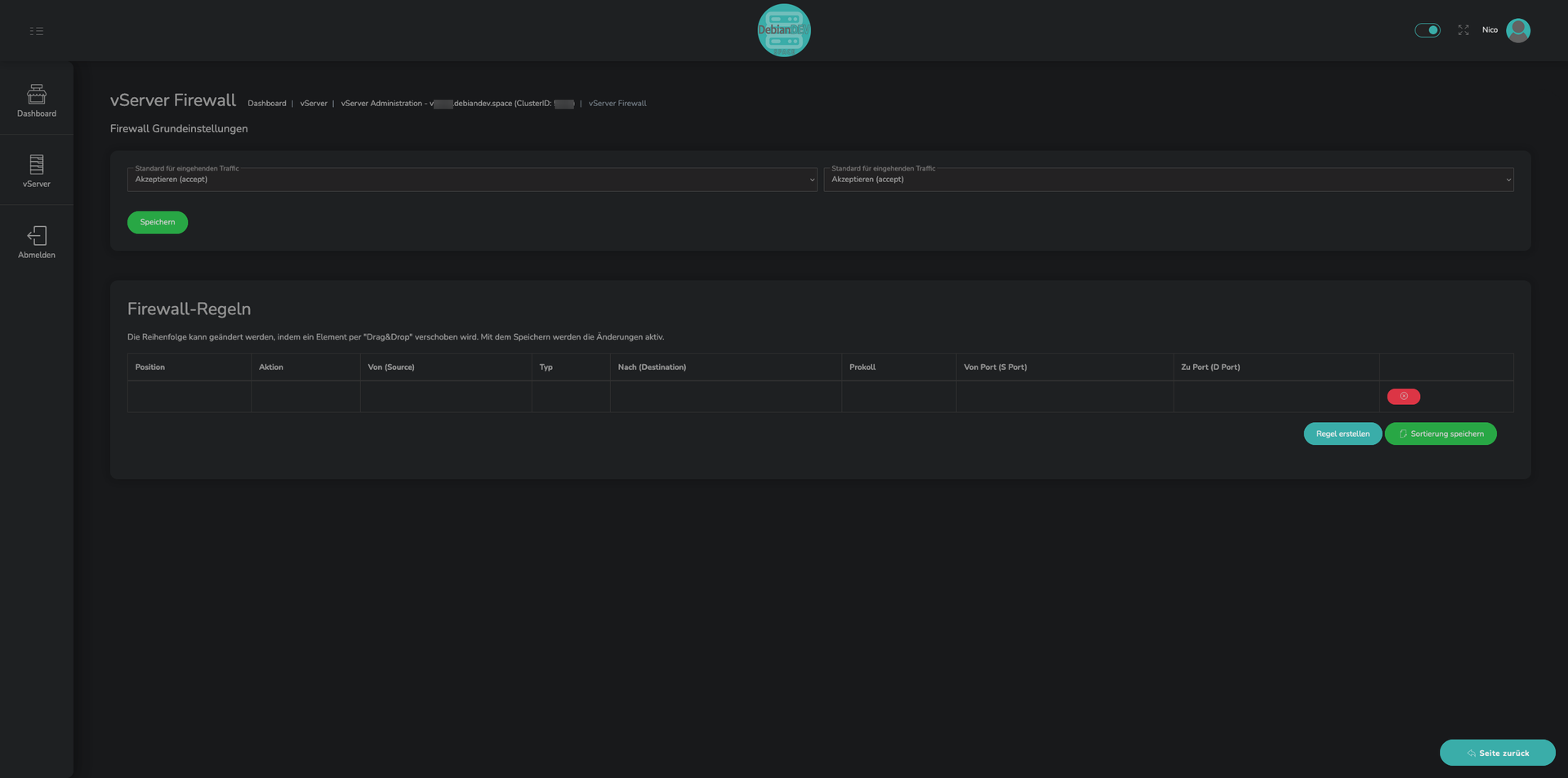Viewport: 1568px width, 778px height.
Task: Open the Nico user avatar menu
Action: tap(1517, 30)
